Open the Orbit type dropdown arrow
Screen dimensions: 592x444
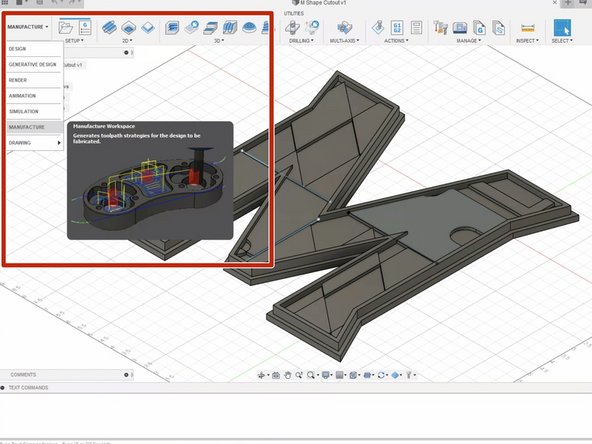268,375
